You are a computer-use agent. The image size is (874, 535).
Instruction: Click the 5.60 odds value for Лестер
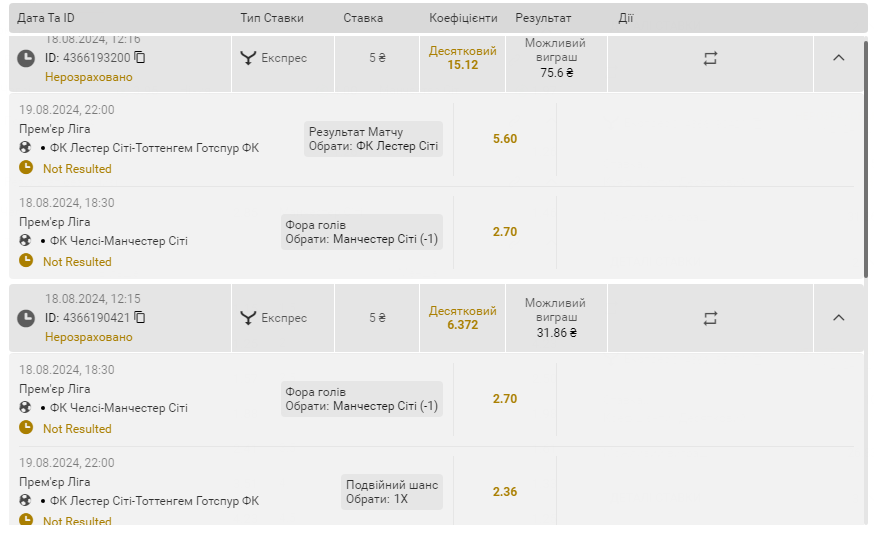coord(505,139)
